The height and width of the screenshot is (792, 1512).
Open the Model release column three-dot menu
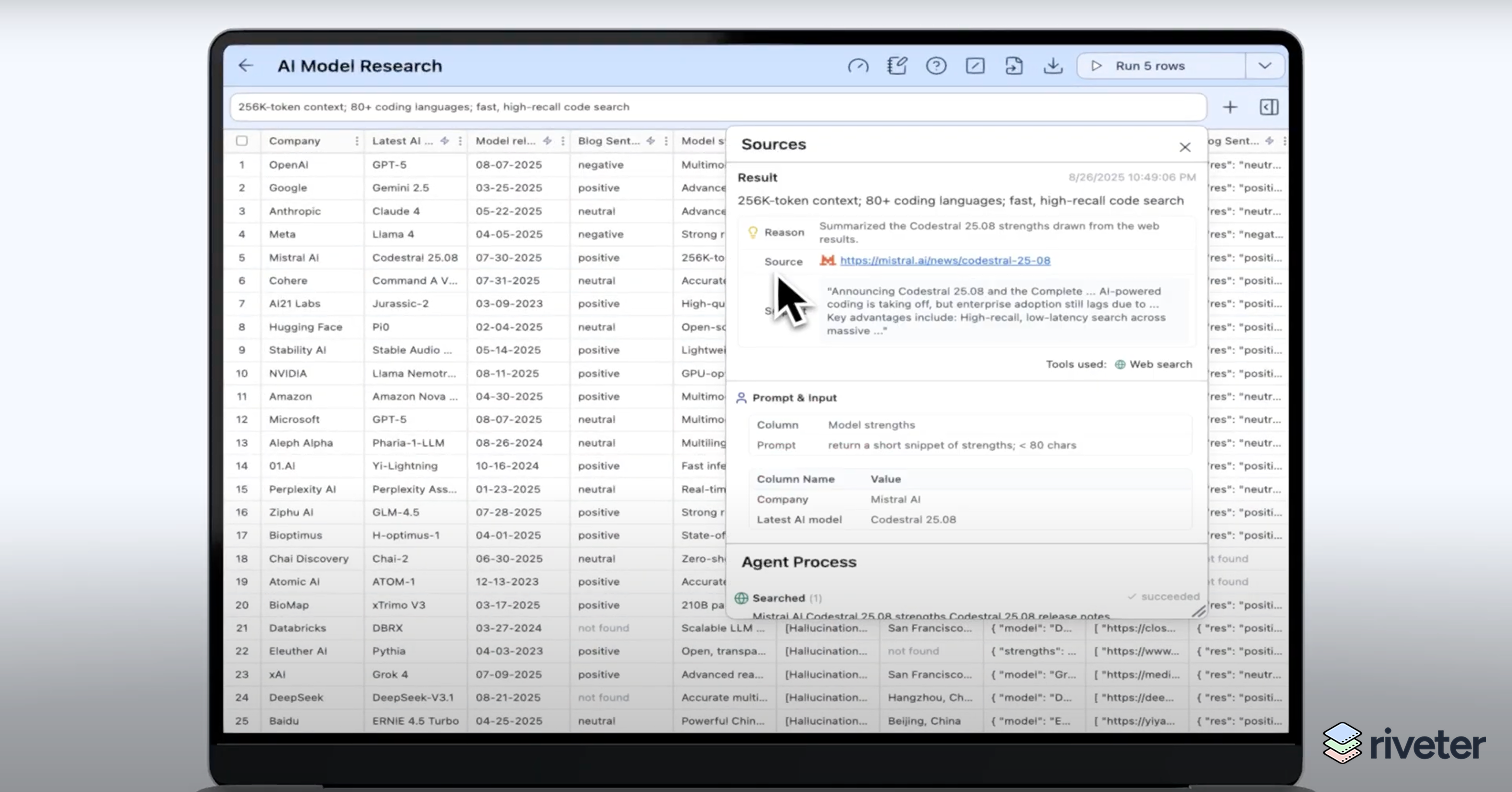tap(562, 141)
